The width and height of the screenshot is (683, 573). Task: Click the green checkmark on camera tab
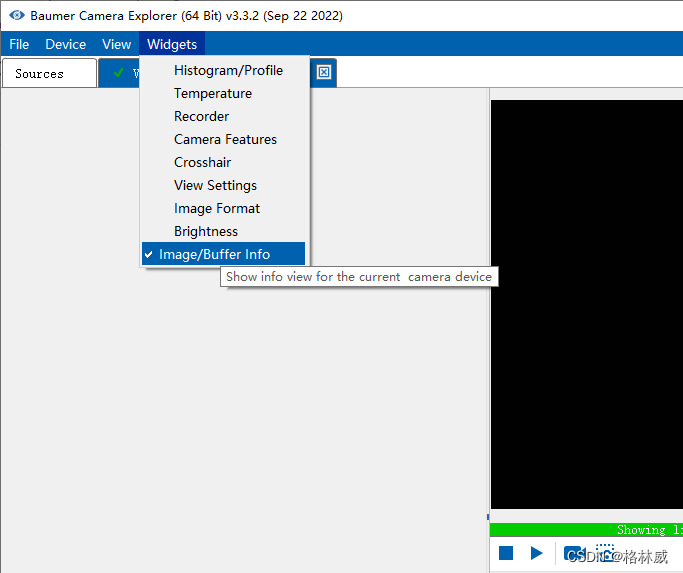(118, 73)
